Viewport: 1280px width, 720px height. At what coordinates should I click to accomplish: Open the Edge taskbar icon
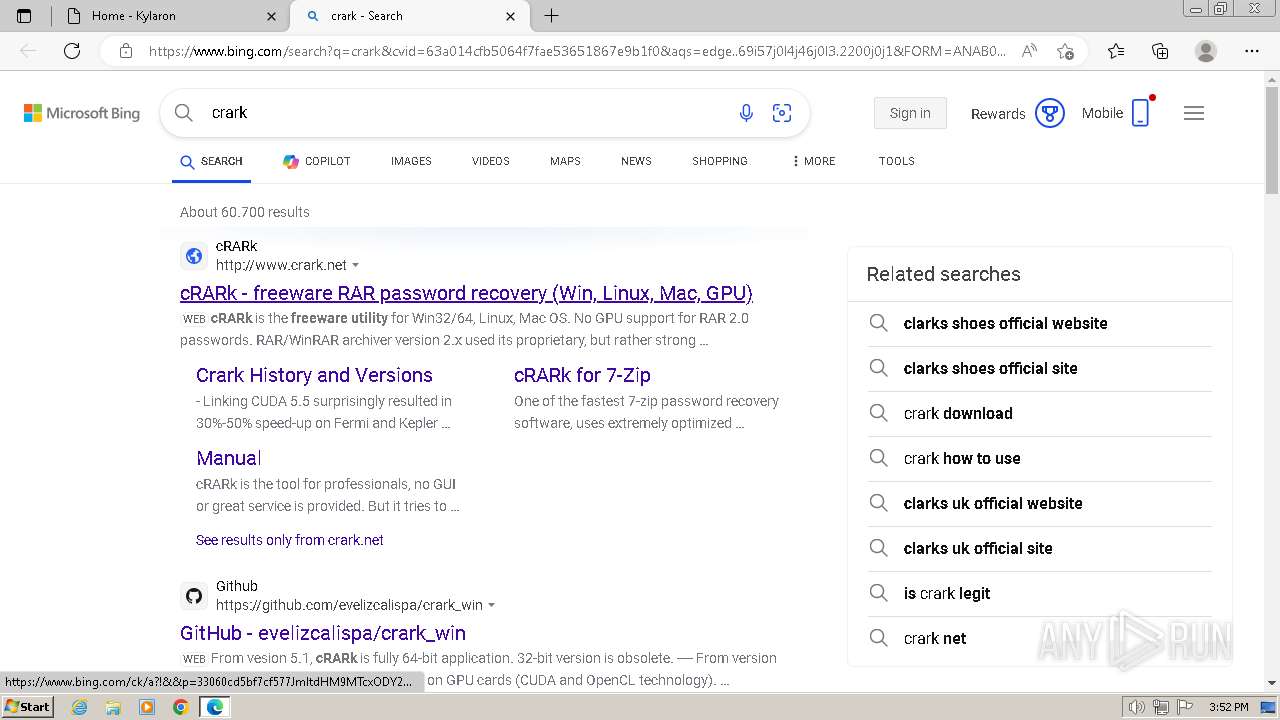point(215,707)
